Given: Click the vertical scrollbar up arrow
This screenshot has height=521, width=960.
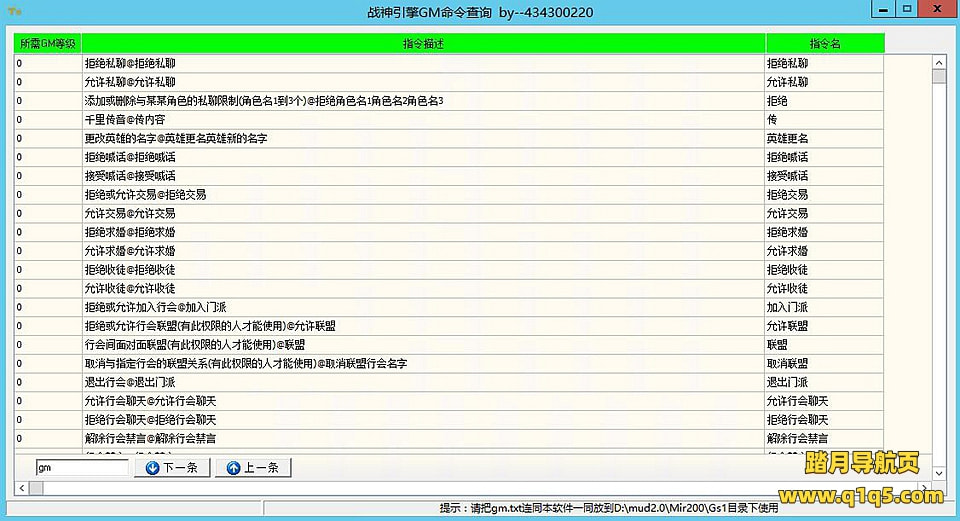Looking at the screenshot, I should 939,61.
